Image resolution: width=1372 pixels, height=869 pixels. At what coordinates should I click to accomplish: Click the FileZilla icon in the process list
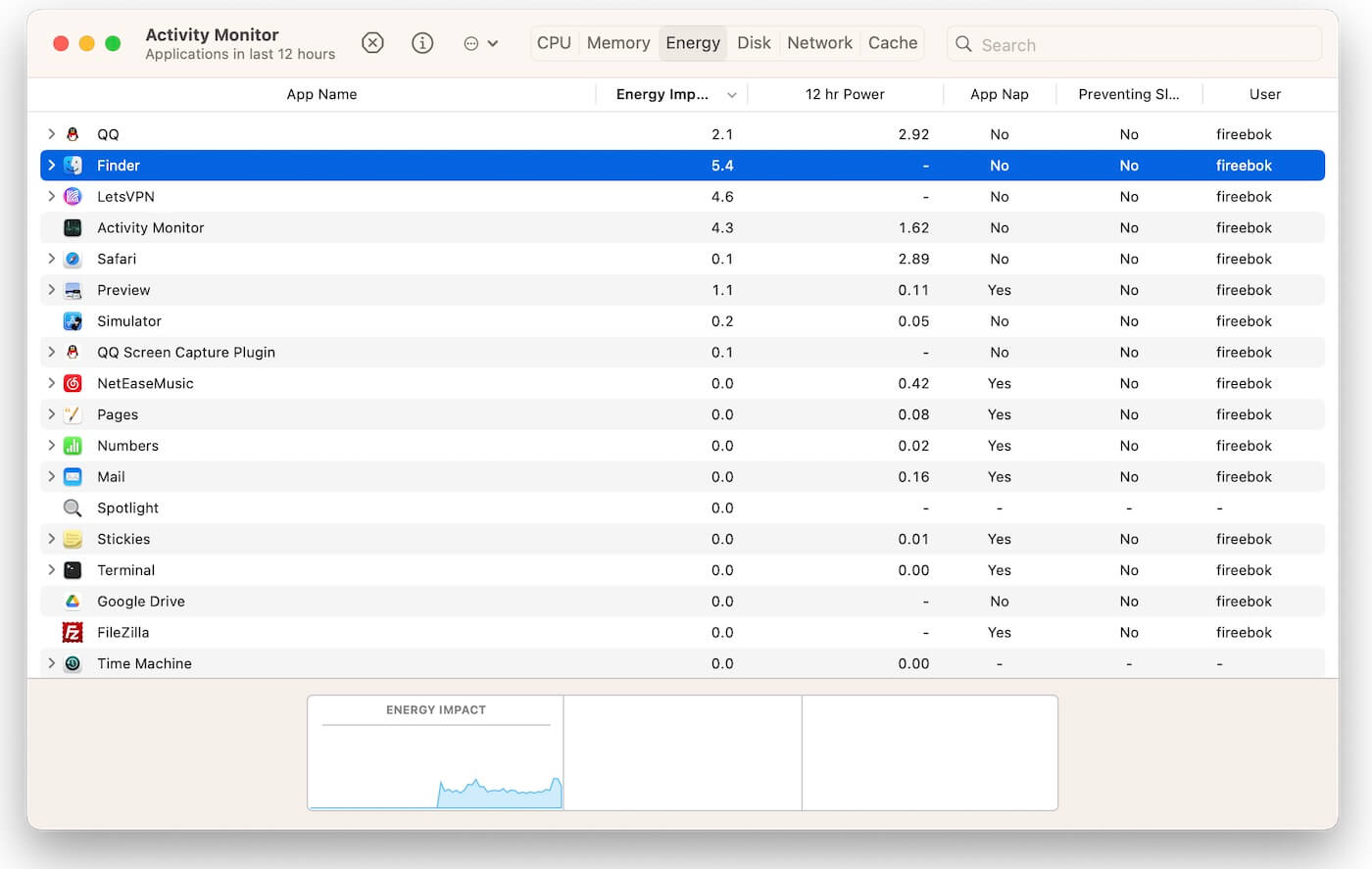pos(73,632)
